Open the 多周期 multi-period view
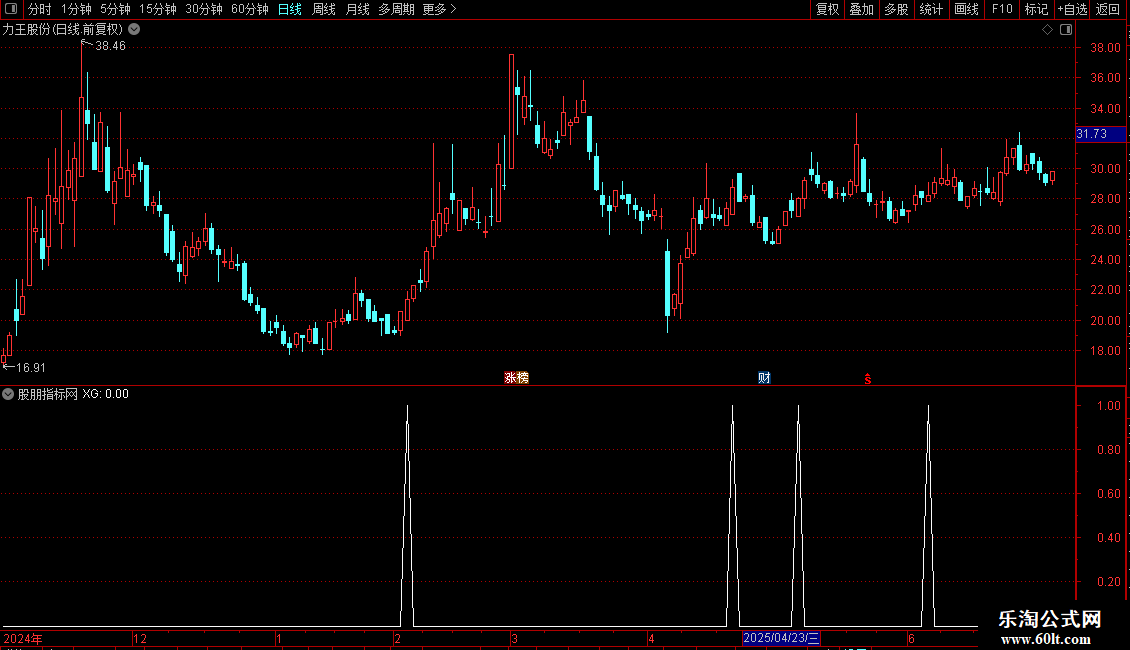1130x650 pixels. [x=396, y=9]
